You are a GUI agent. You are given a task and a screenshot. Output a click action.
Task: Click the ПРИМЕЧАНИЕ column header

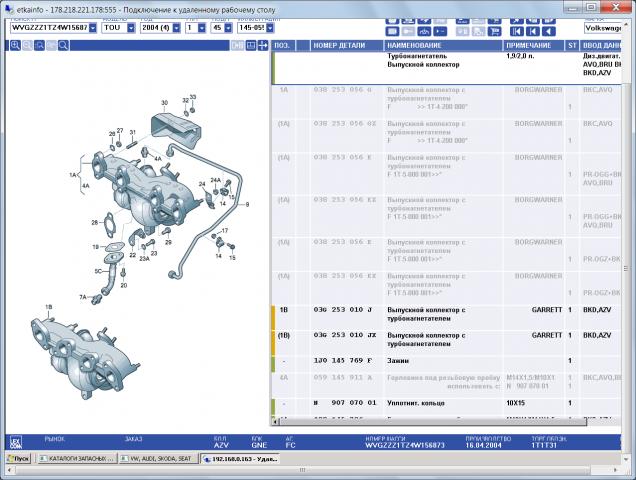pos(534,45)
